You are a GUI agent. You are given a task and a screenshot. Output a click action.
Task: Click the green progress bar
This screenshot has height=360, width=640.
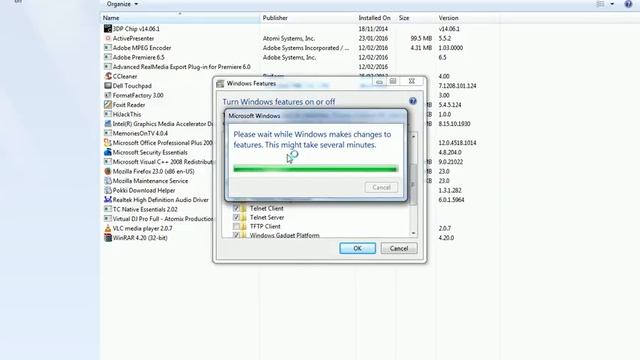[x=315, y=169]
